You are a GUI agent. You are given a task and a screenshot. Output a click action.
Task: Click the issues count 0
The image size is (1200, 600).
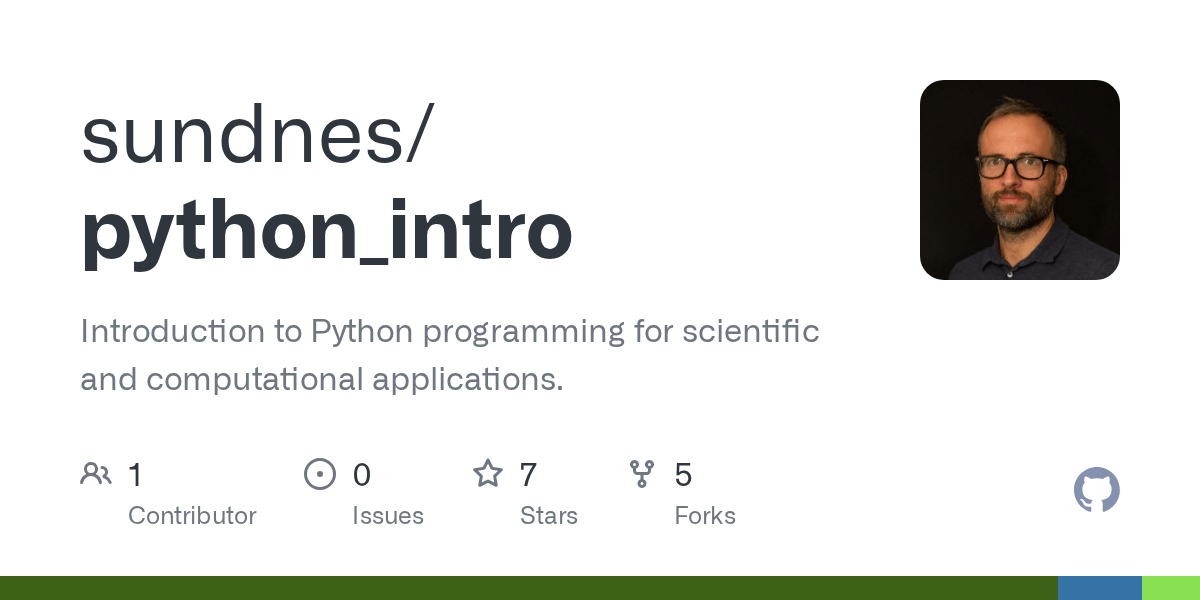[361, 475]
